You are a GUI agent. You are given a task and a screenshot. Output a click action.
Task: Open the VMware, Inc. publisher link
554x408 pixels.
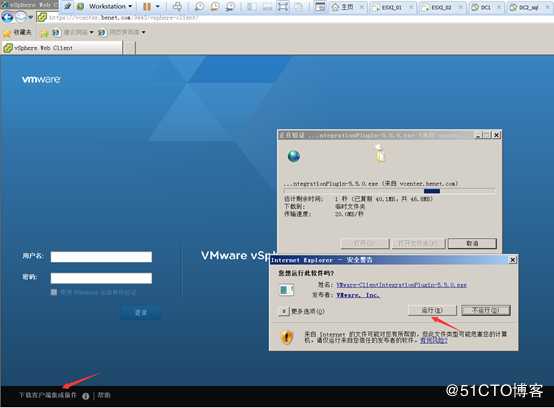click(x=358, y=295)
